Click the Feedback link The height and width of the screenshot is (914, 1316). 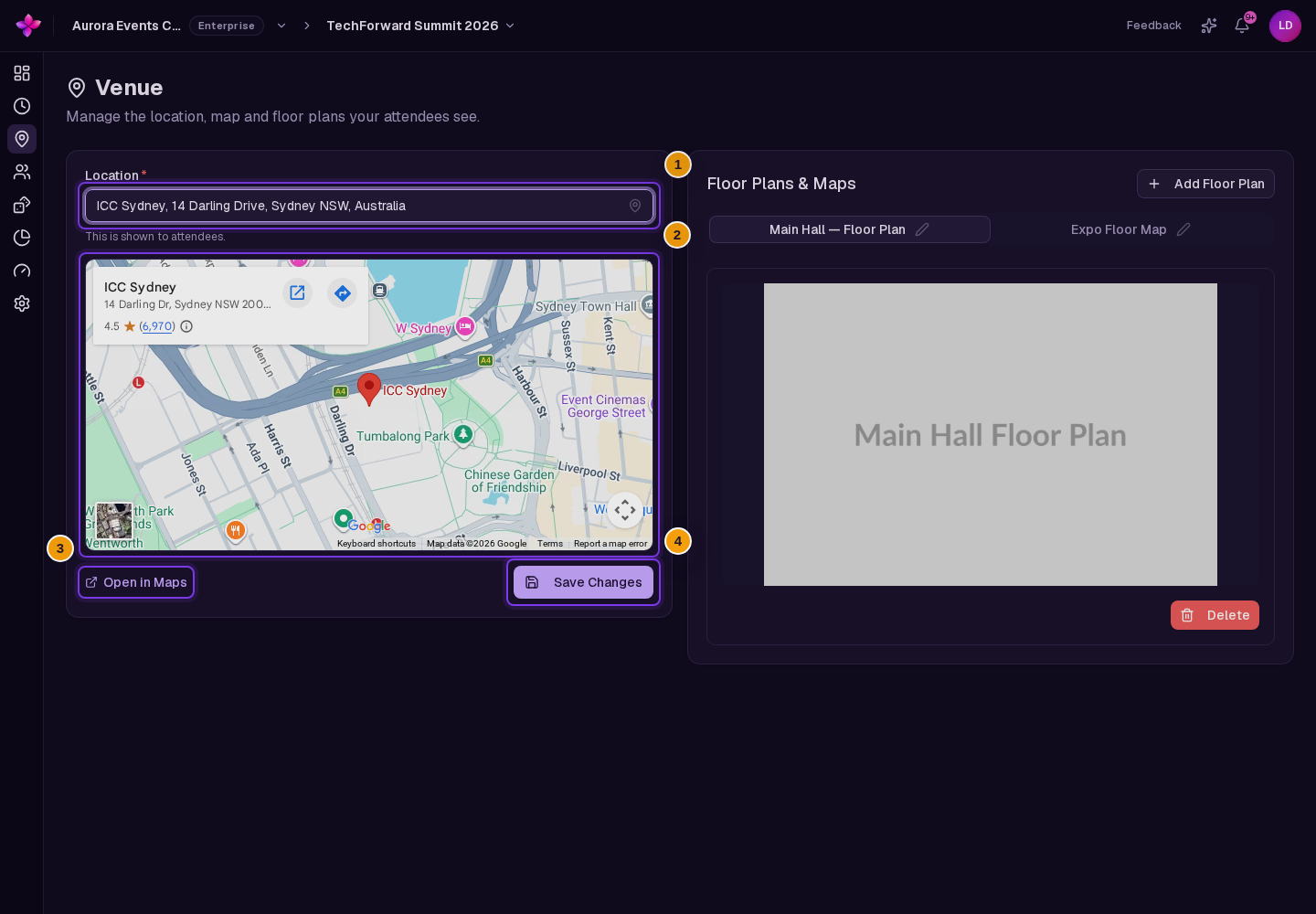click(x=1153, y=26)
